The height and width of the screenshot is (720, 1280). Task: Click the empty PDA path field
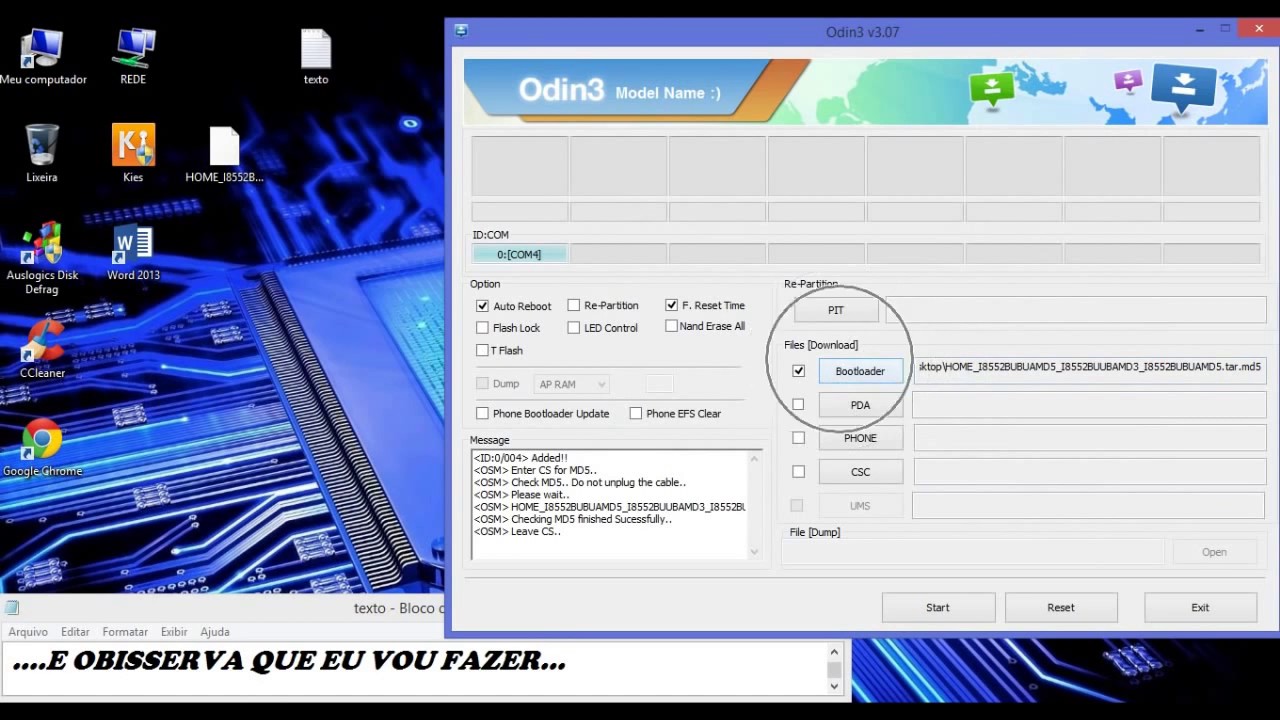coord(1090,405)
